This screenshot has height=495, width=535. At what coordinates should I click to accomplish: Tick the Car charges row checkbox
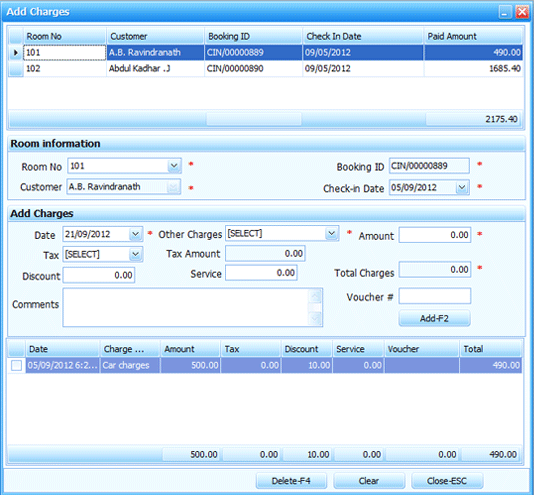tap(16, 365)
